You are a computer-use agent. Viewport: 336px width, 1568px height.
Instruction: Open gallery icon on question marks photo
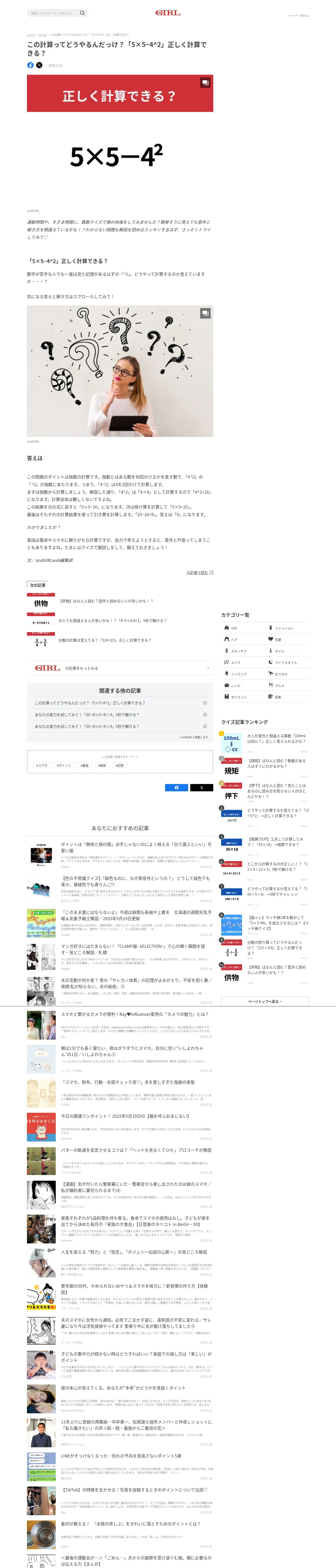[x=205, y=313]
